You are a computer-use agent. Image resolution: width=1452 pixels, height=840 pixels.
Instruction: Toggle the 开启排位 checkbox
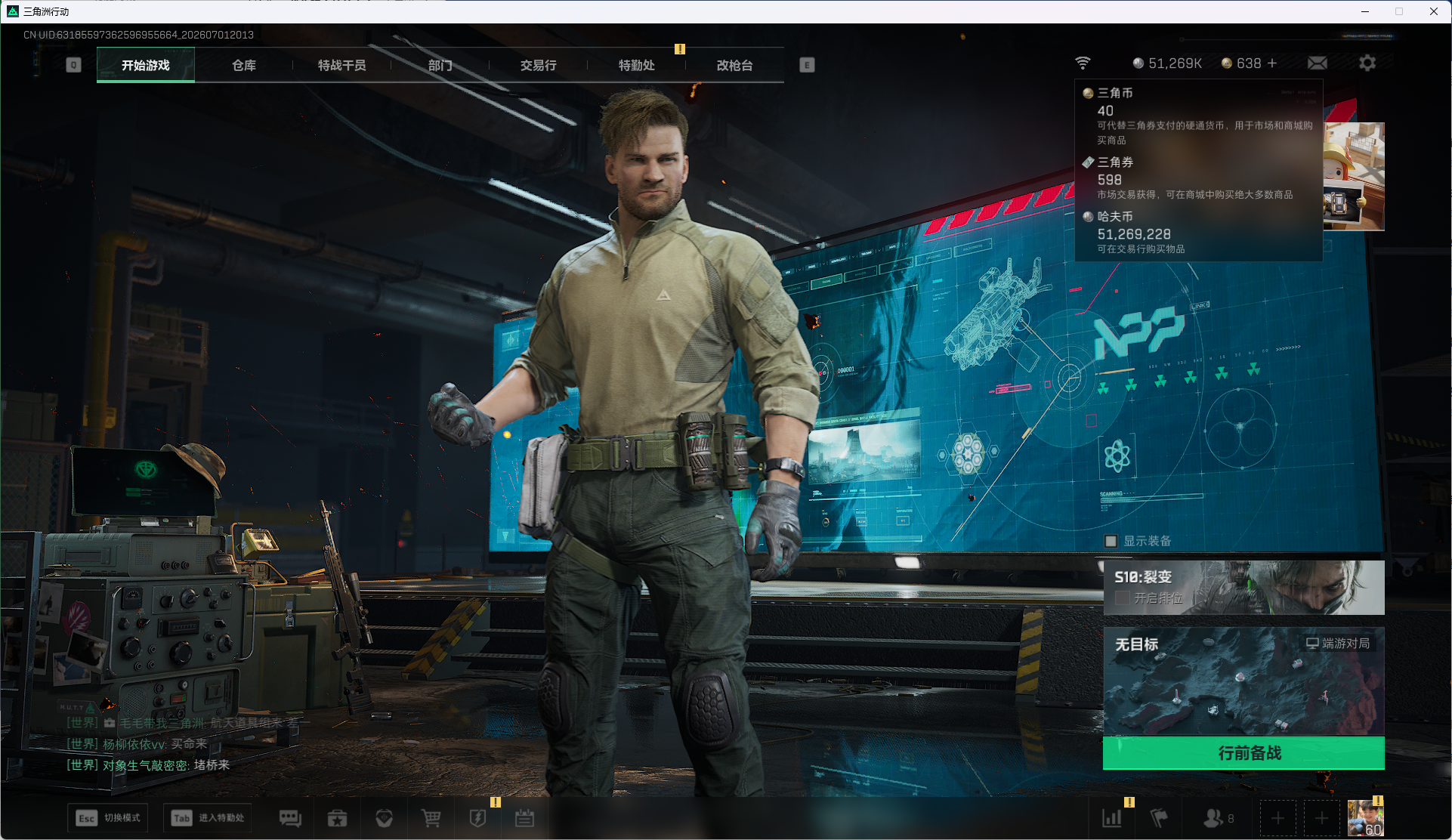tap(1123, 598)
